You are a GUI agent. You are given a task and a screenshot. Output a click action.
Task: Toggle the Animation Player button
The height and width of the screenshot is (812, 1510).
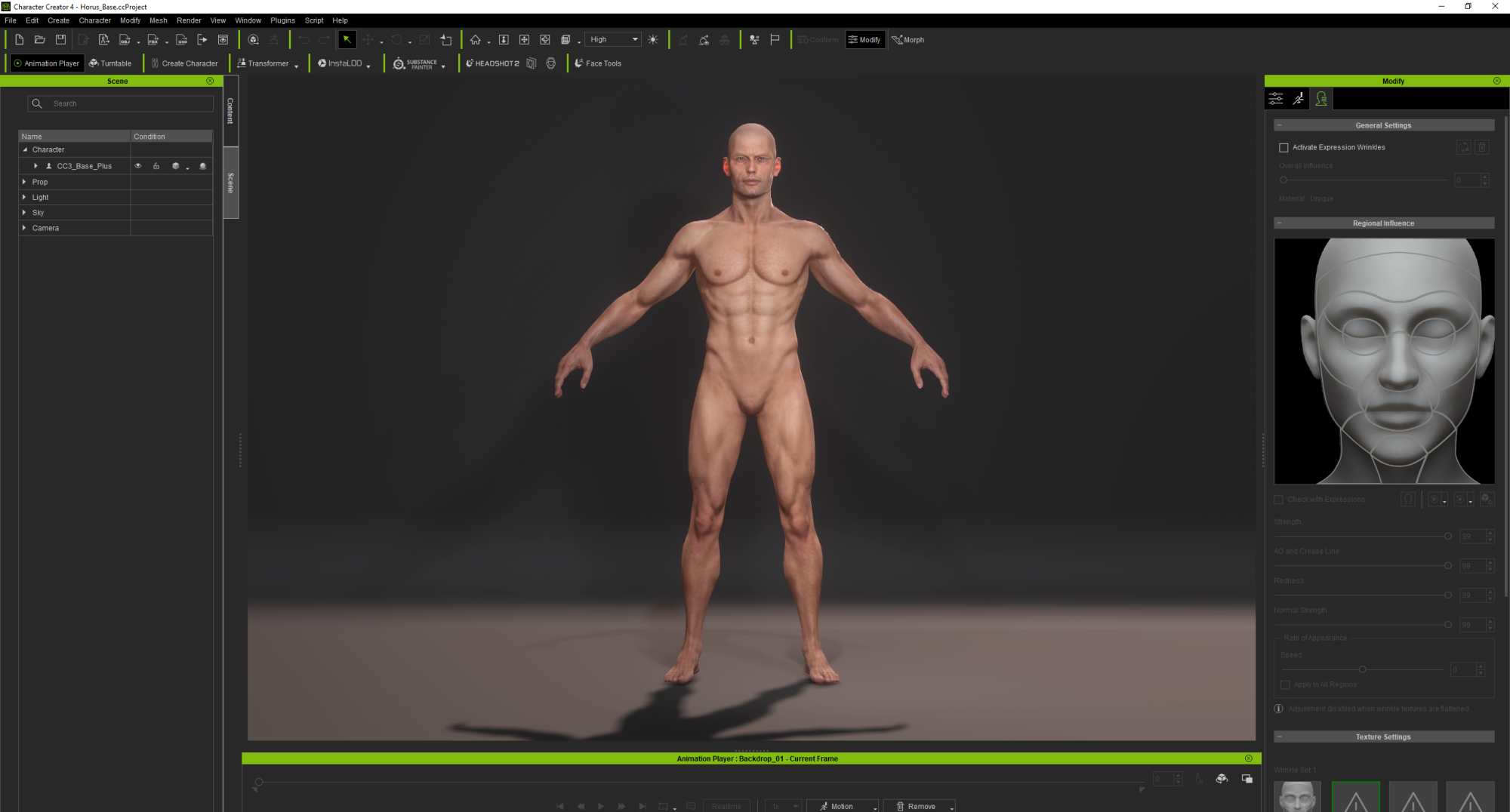pyautogui.click(x=46, y=63)
